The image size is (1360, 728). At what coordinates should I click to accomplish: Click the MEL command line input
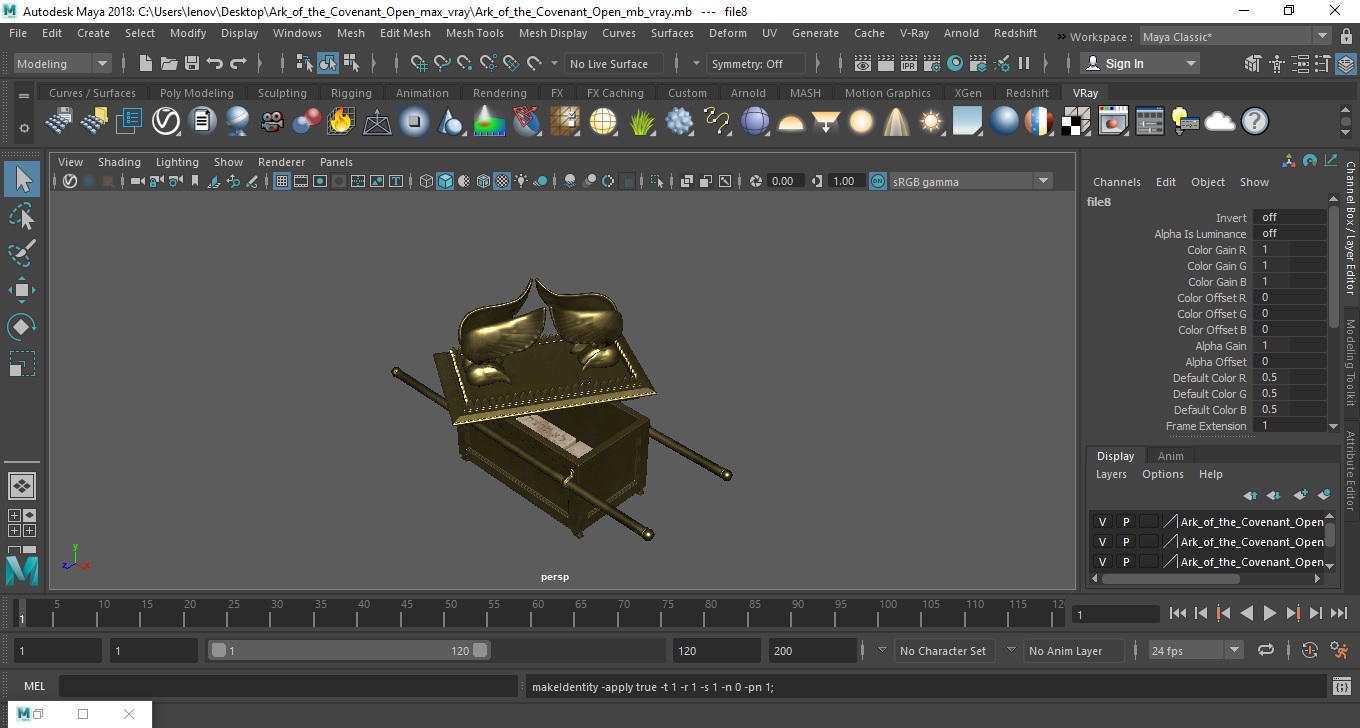pos(288,686)
